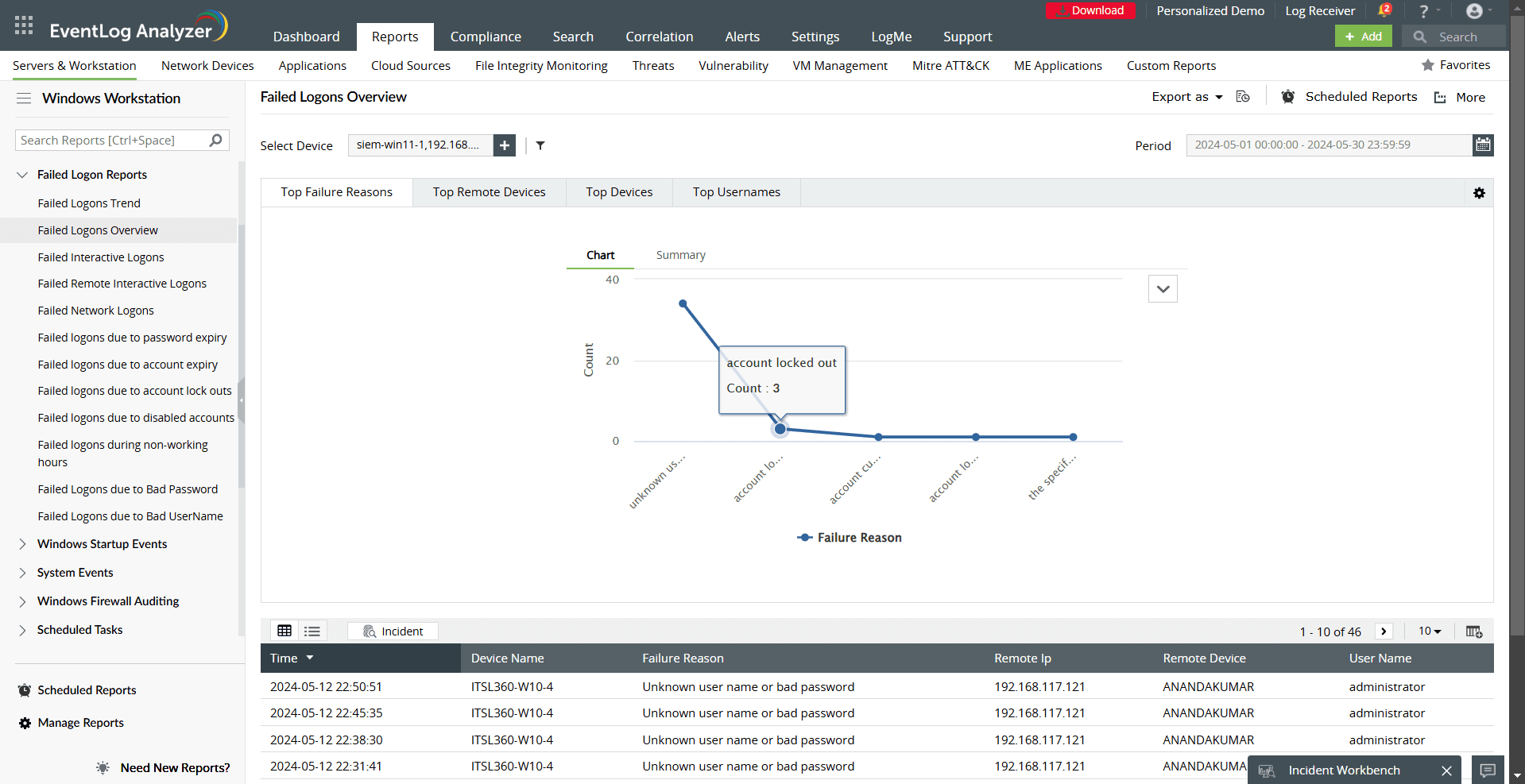Select the grid view icon above the table
Viewport: 1525px width, 784px height.
pyautogui.click(x=284, y=630)
